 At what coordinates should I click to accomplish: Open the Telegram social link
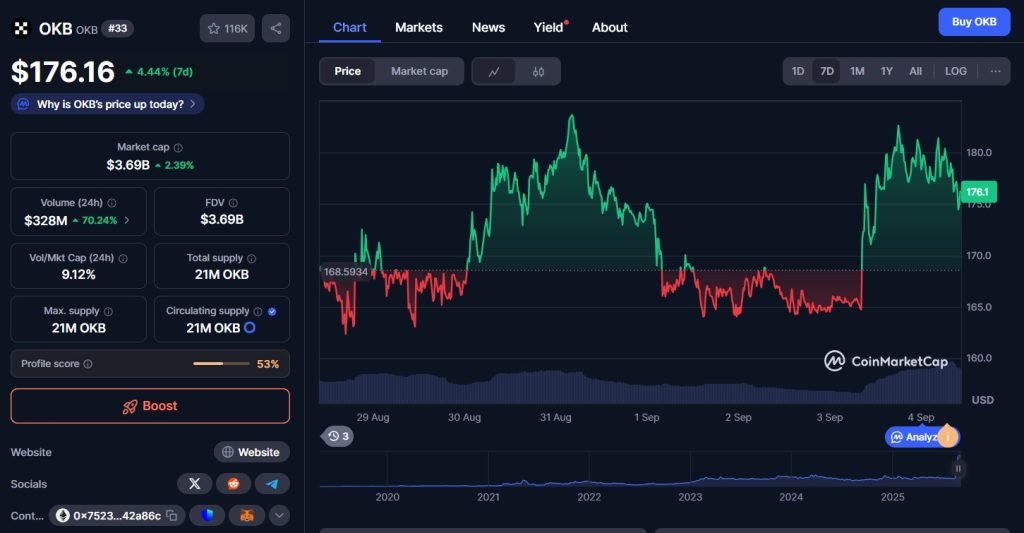[x=271, y=484]
